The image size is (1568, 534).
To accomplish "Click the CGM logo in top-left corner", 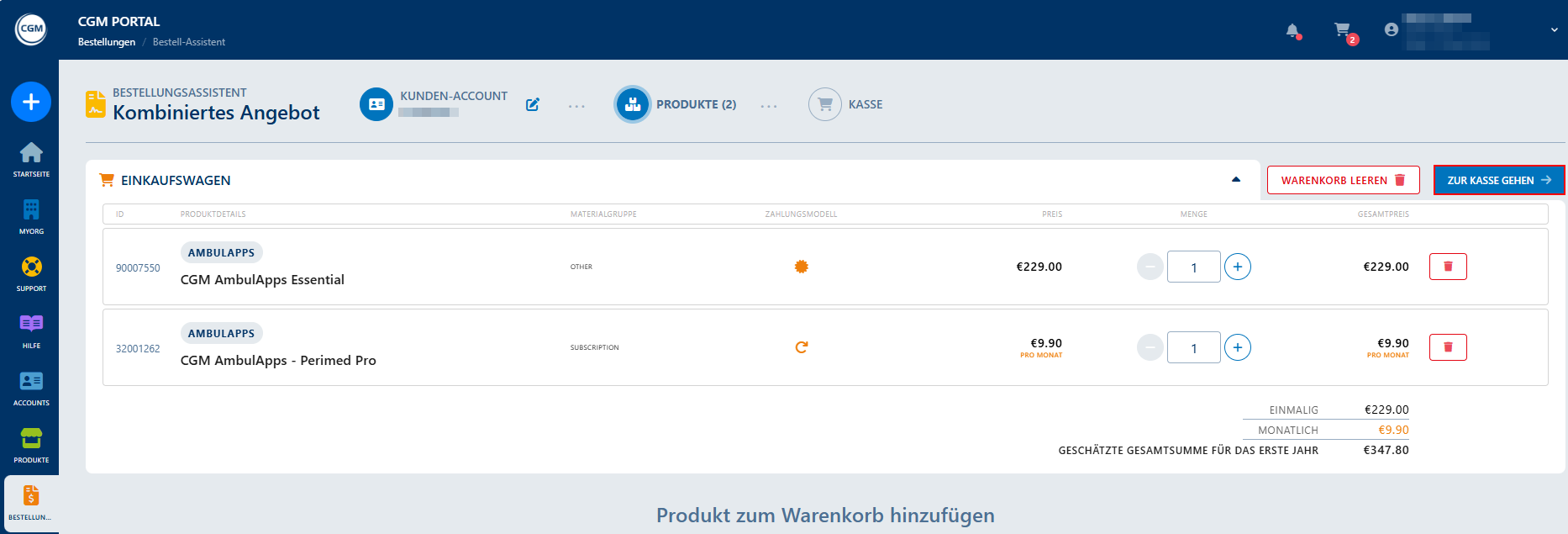I will pyautogui.click(x=31, y=29).
